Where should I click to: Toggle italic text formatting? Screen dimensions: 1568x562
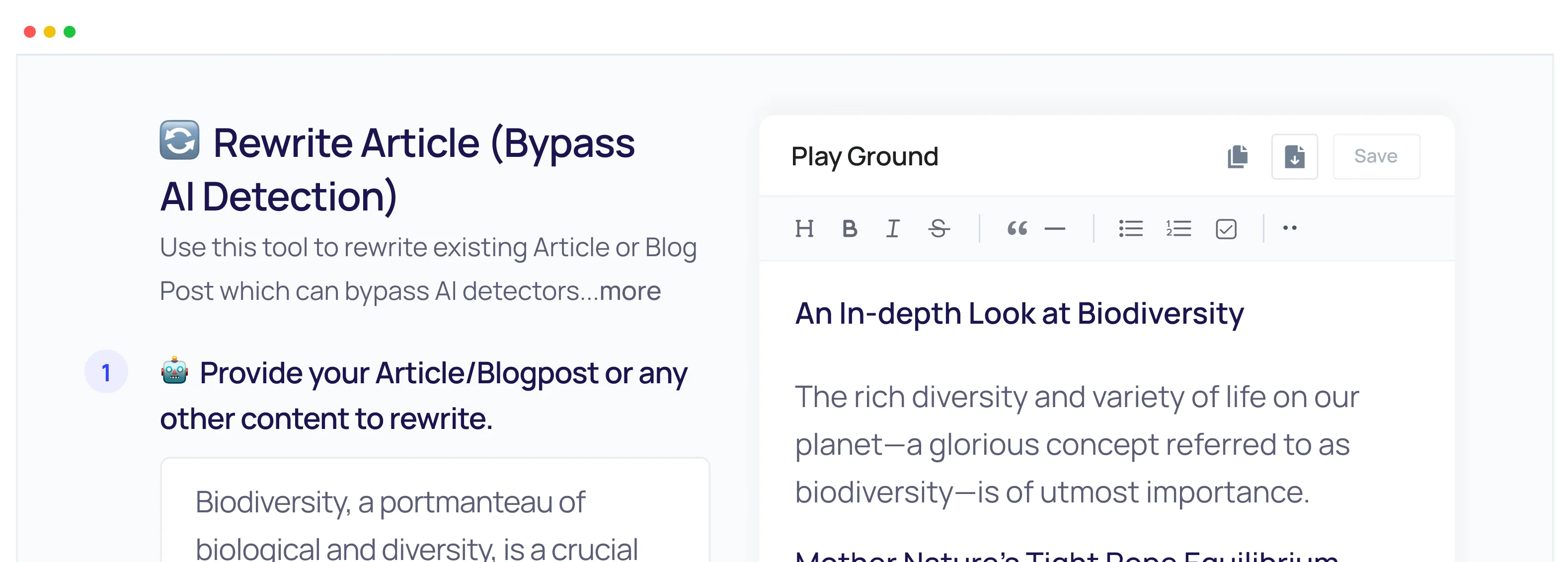click(893, 229)
